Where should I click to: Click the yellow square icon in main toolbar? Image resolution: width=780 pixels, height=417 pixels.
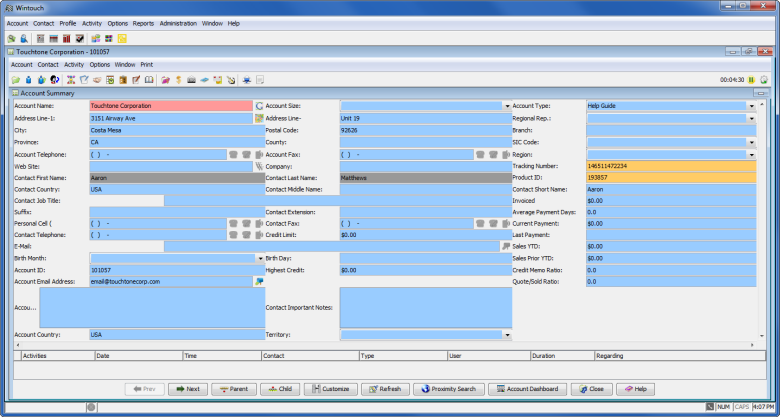click(x=122, y=38)
